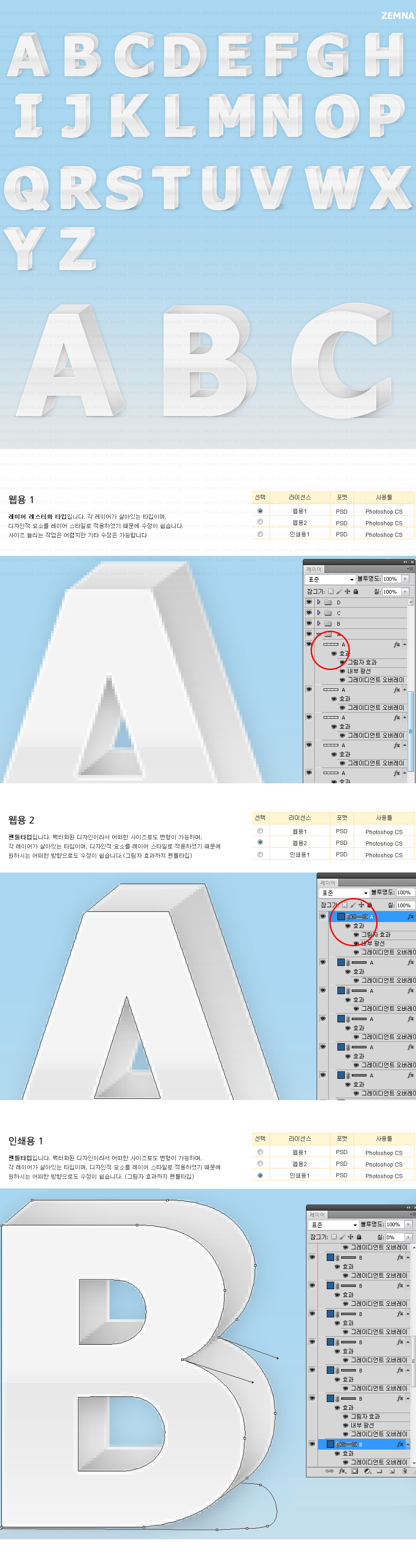Hide the D group layer with its eye icon
This screenshot has width=416, height=1568.
tap(309, 602)
